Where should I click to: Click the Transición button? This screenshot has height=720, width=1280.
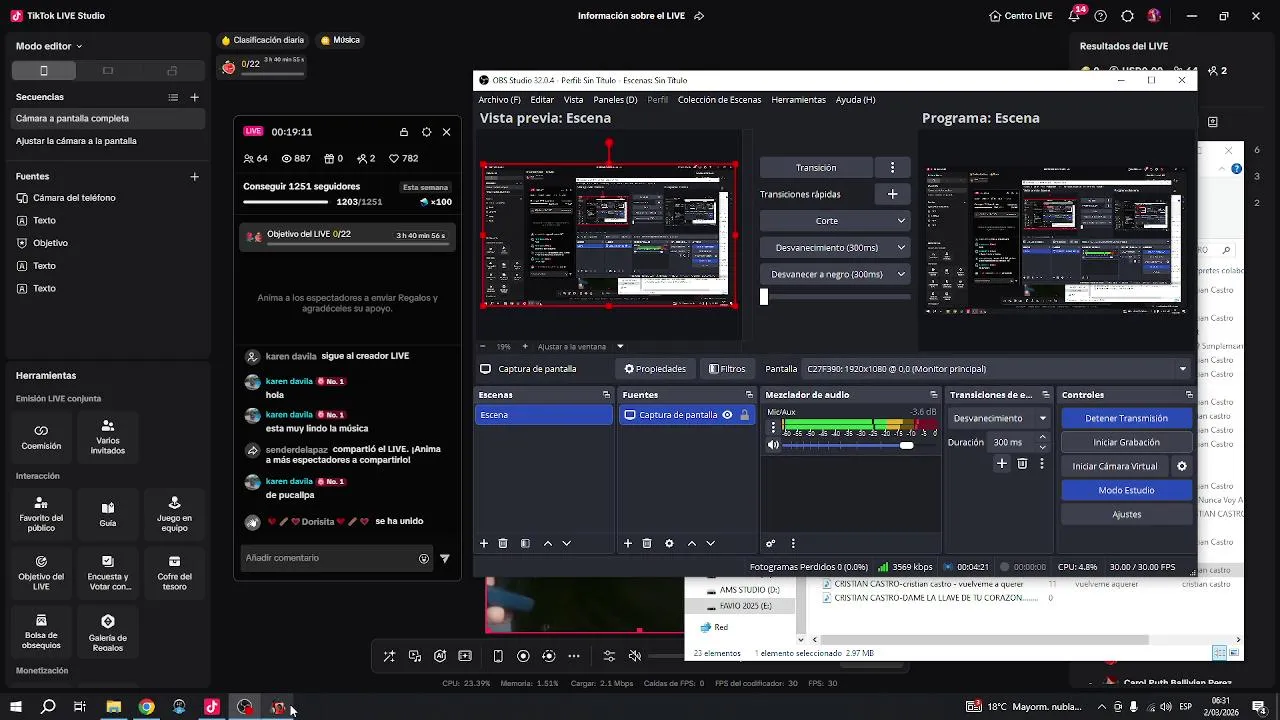coord(816,167)
